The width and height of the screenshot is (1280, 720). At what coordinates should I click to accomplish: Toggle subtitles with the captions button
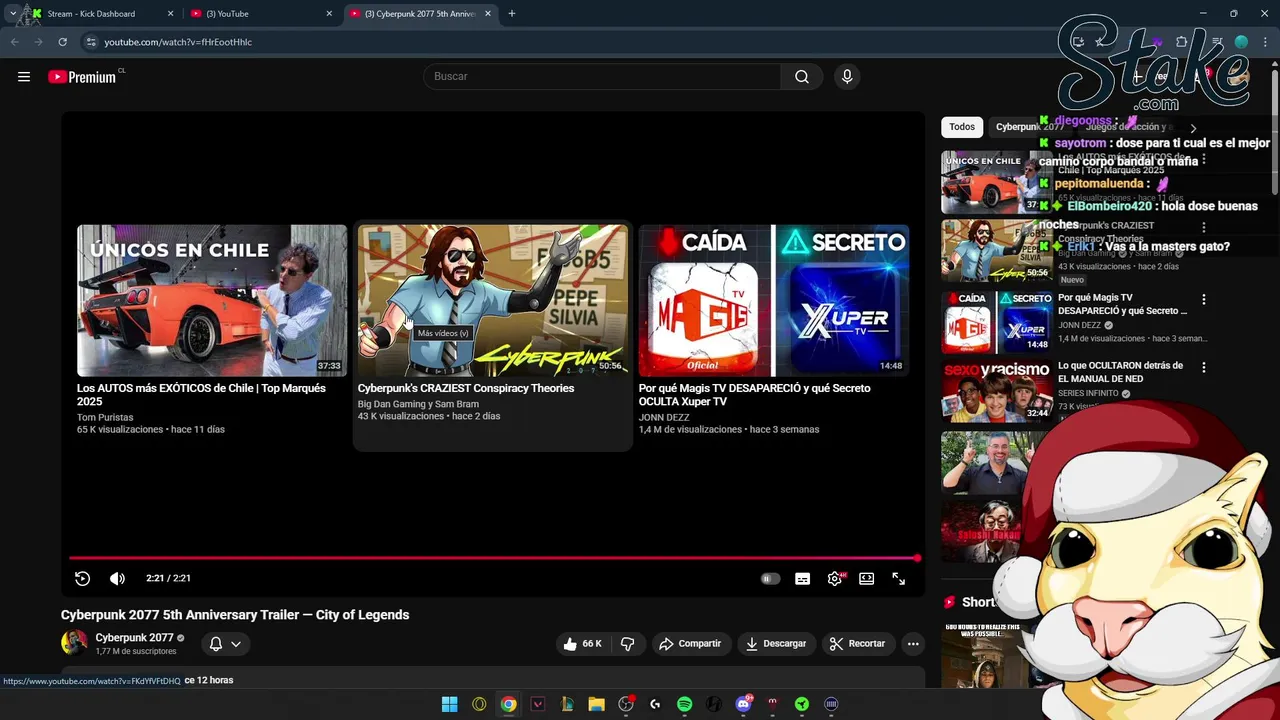[x=802, y=578]
